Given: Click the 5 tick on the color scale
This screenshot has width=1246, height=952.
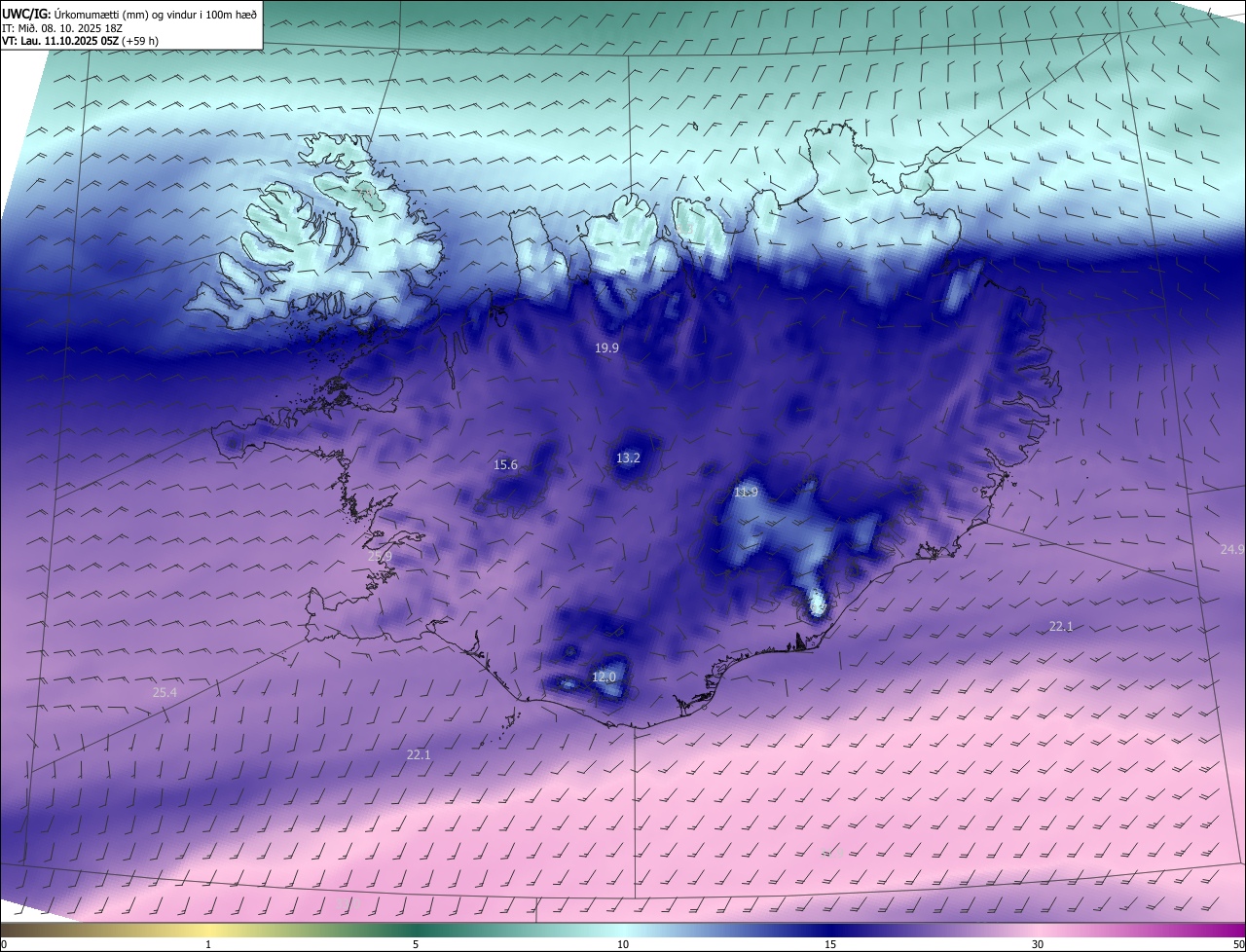Looking at the screenshot, I should pyautogui.click(x=416, y=944).
